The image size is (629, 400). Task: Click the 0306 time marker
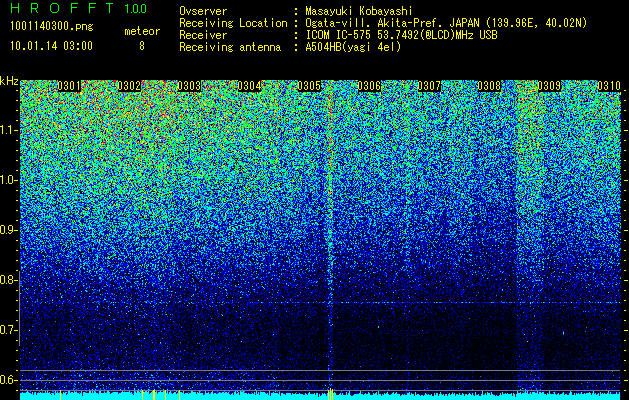(369, 86)
